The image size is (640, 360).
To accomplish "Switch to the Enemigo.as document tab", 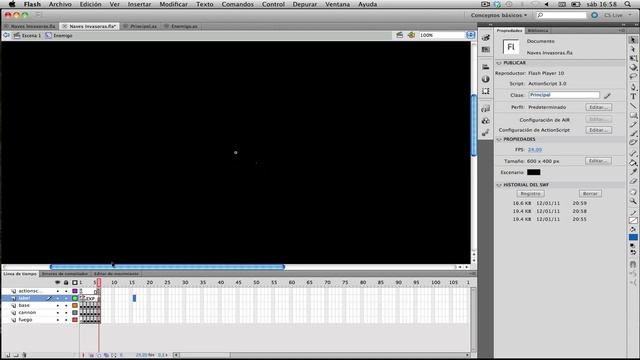I will pyautogui.click(x=184, y=26).
